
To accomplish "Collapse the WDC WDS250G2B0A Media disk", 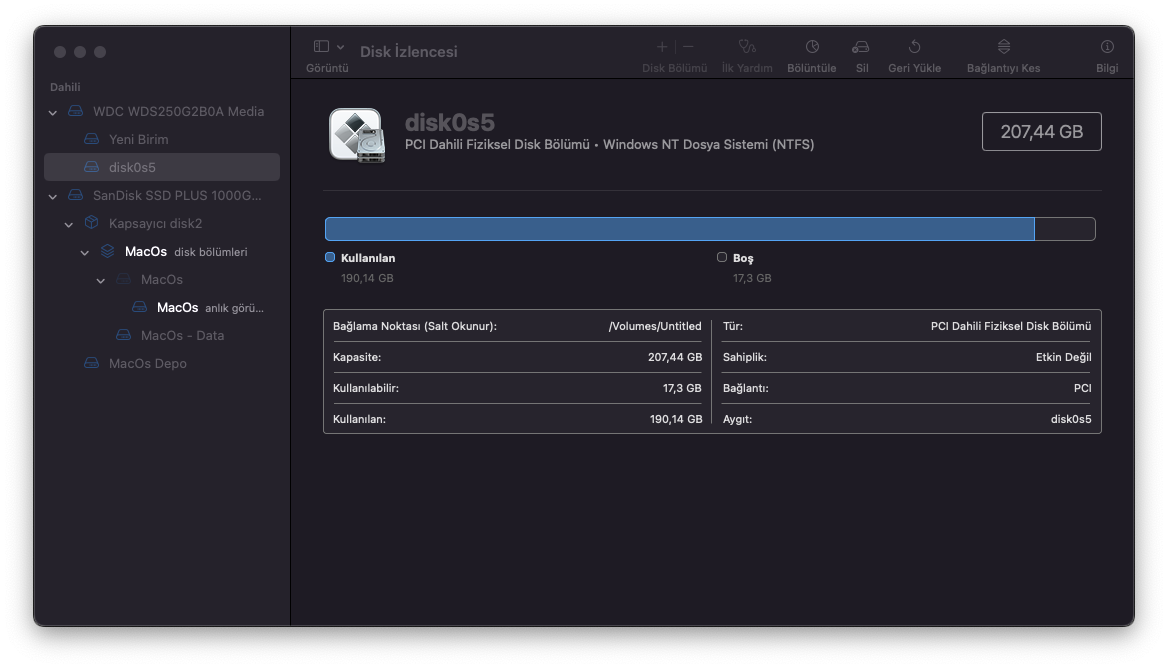I will pos(53,112).
